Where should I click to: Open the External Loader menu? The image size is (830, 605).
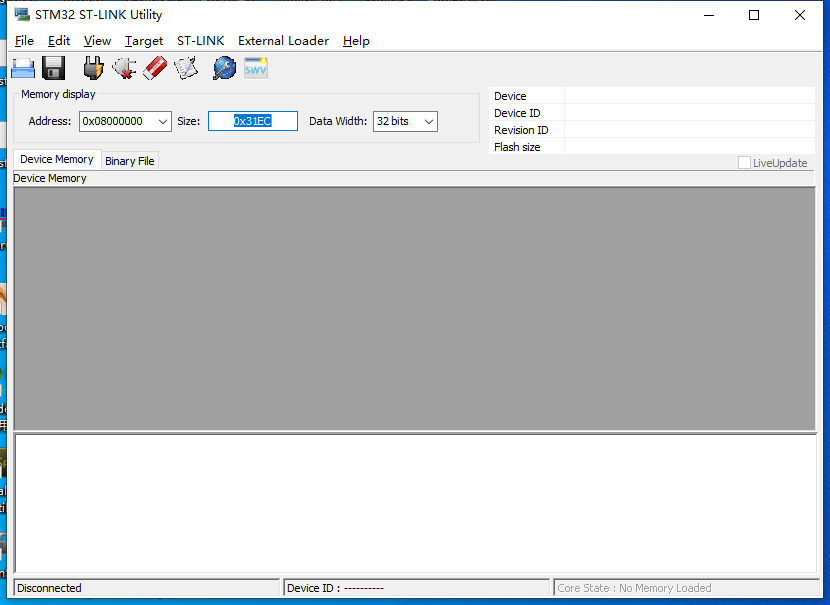click(283, 41)
